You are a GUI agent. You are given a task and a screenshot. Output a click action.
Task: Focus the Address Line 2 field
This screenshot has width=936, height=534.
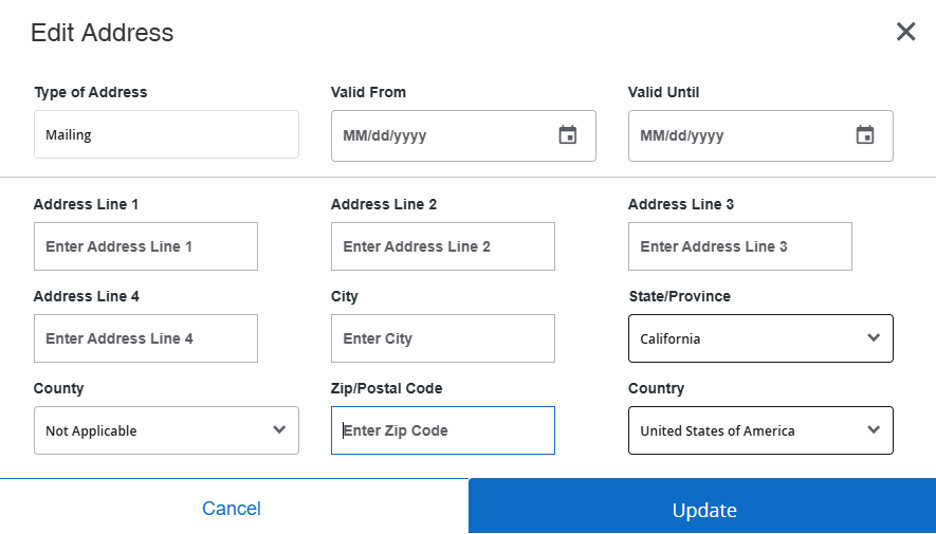pyautogui.click(x=442, y=246)
